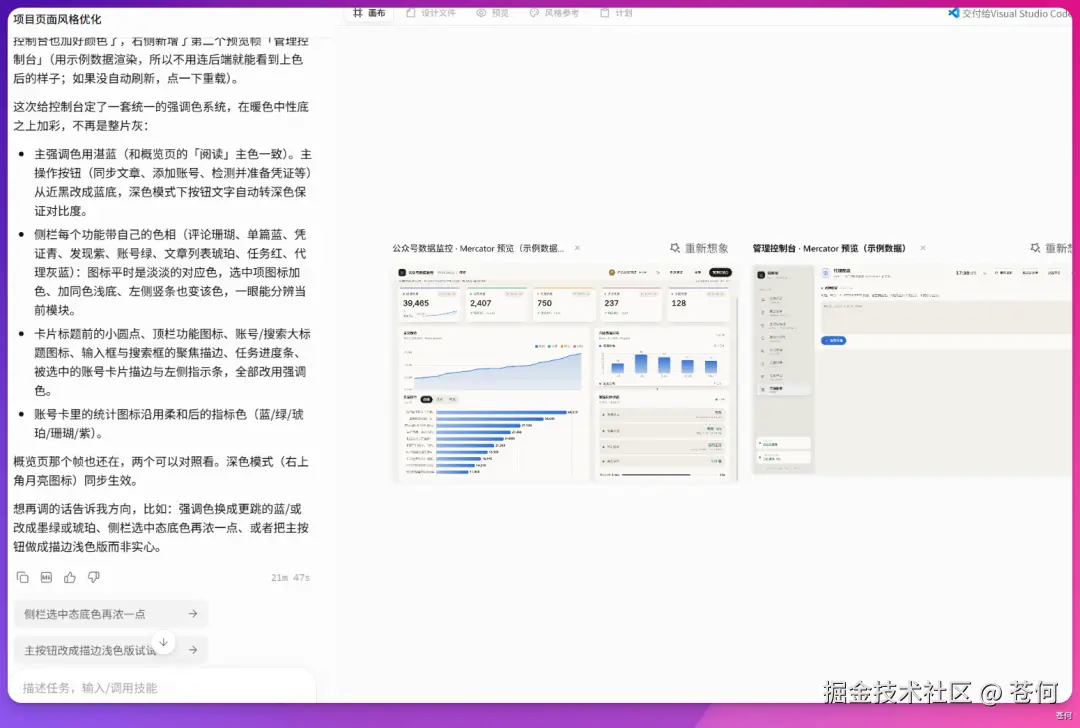Image resolution: width=1080 pixels, height=728 pixels.
Task: Choose suggestion 主按钮改成描边浅色版试试
Action: [111, 650]
